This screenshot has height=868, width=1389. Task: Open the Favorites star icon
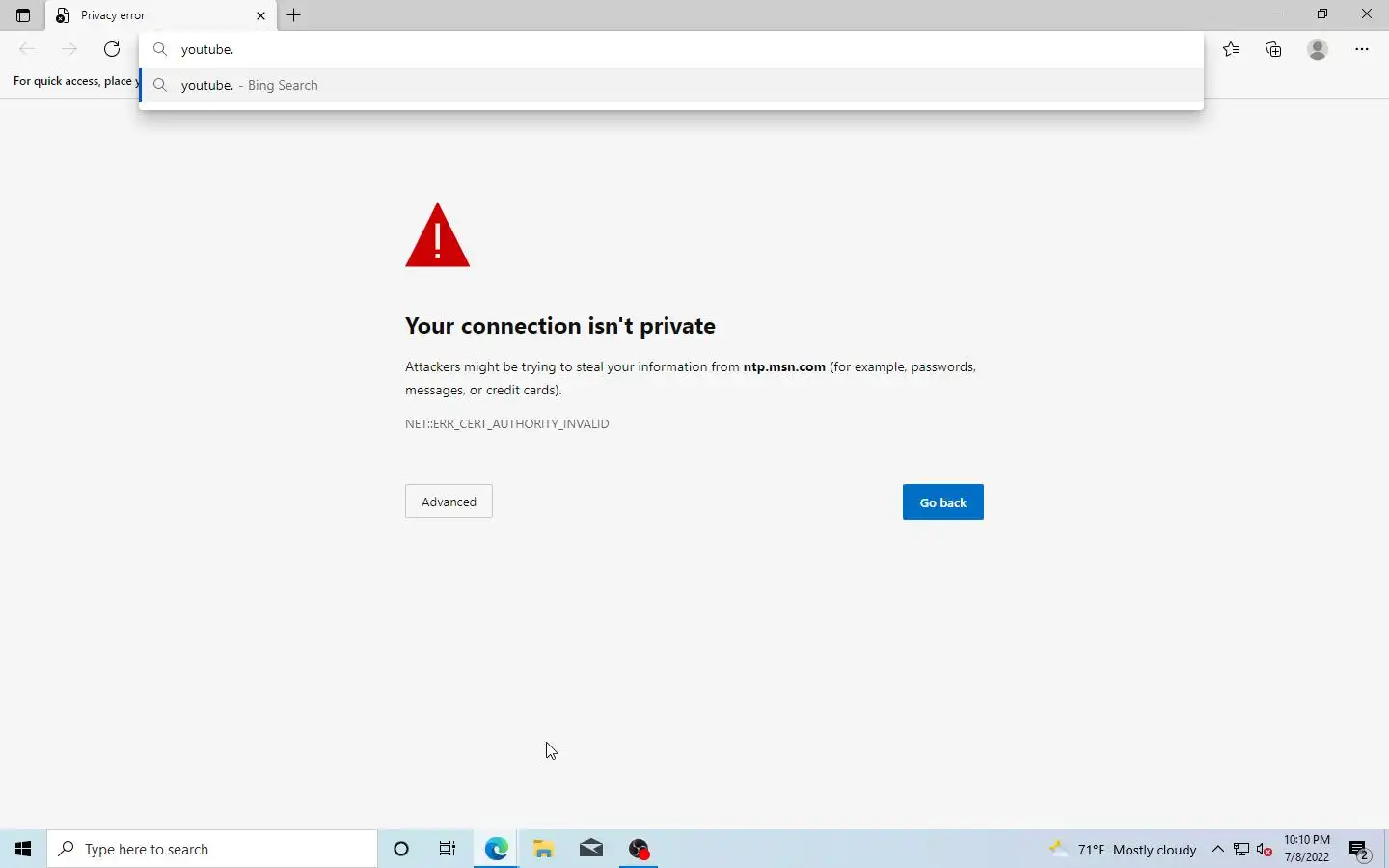1231,49
